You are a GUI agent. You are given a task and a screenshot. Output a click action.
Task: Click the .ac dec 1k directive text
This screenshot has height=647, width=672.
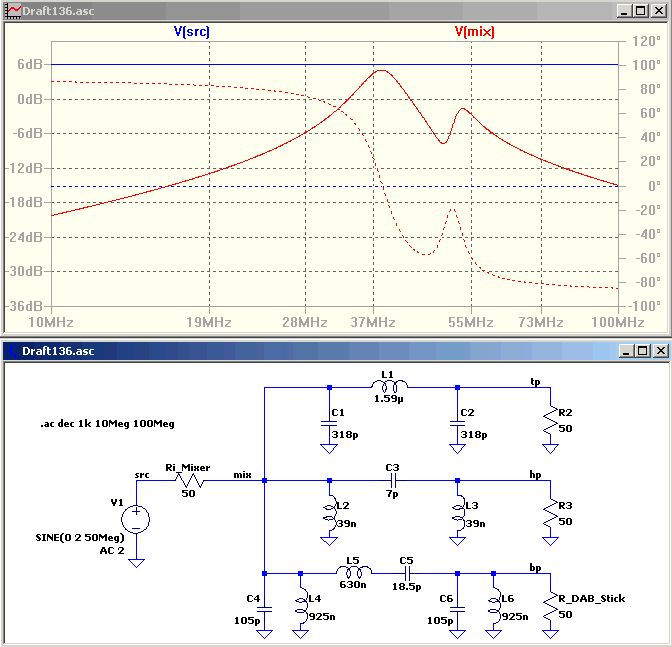(x=107, y=424)
